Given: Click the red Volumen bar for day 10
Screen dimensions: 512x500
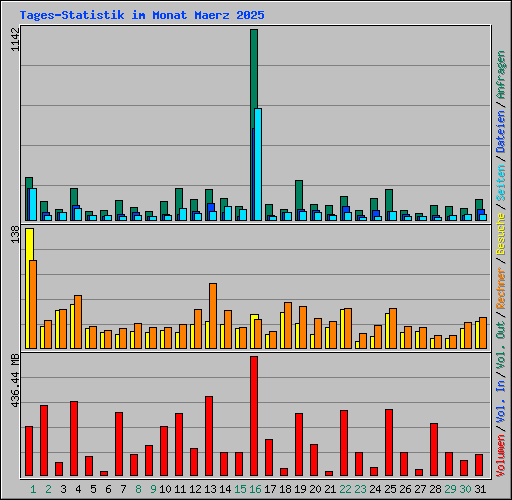Looking at the screenshot, I should coord(164,451).
